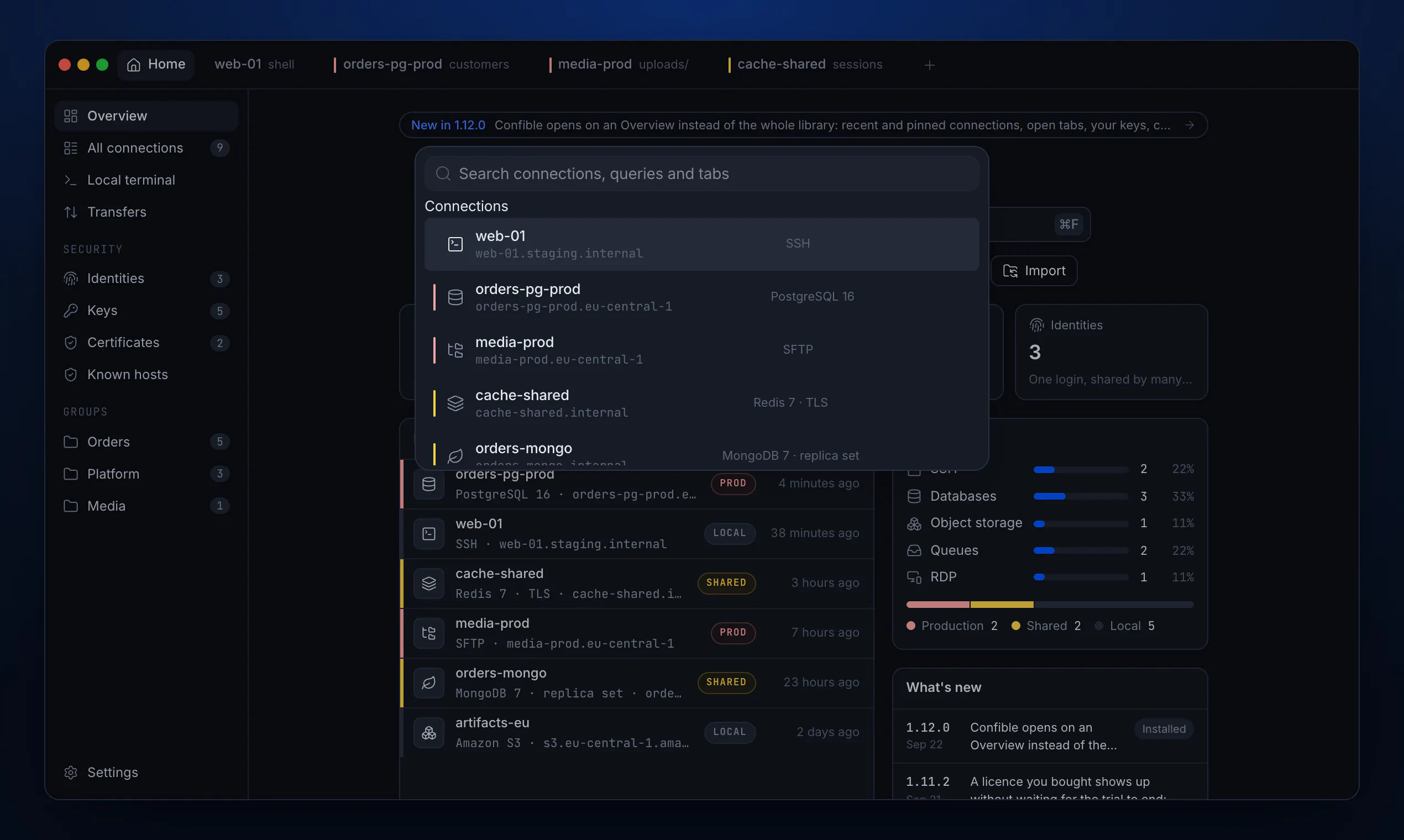Switch to cache-shared sessions tab

(805, 65)
